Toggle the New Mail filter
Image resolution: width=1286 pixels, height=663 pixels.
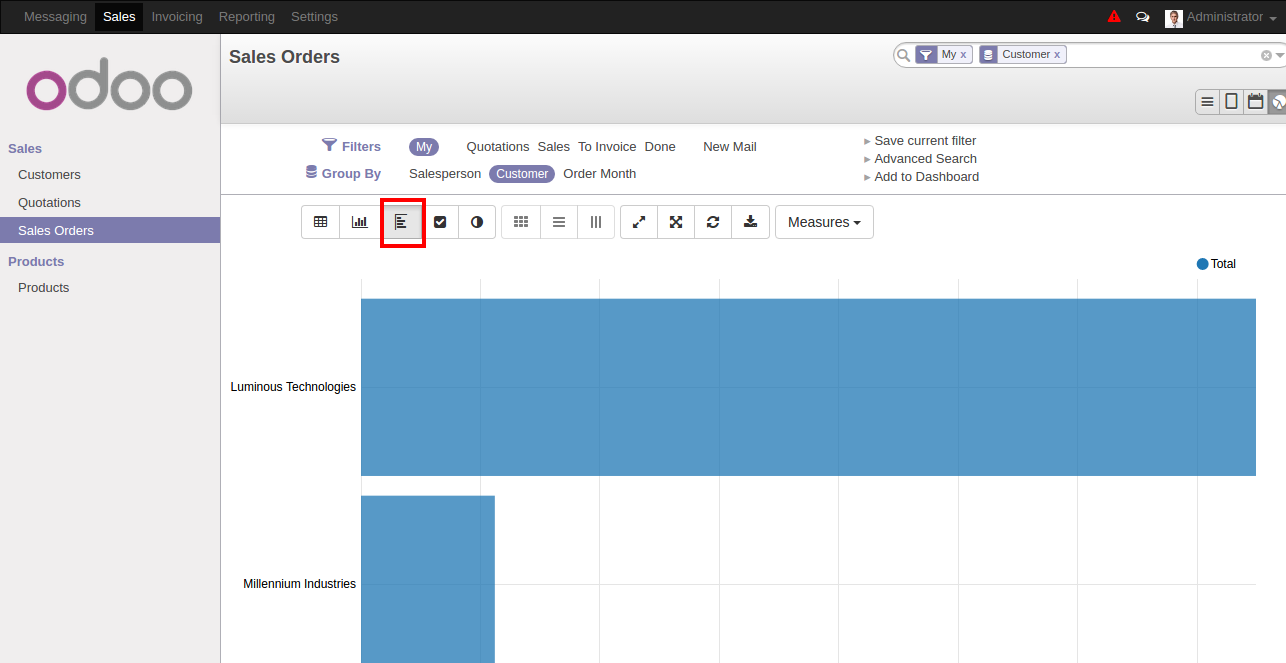[730, 147]
